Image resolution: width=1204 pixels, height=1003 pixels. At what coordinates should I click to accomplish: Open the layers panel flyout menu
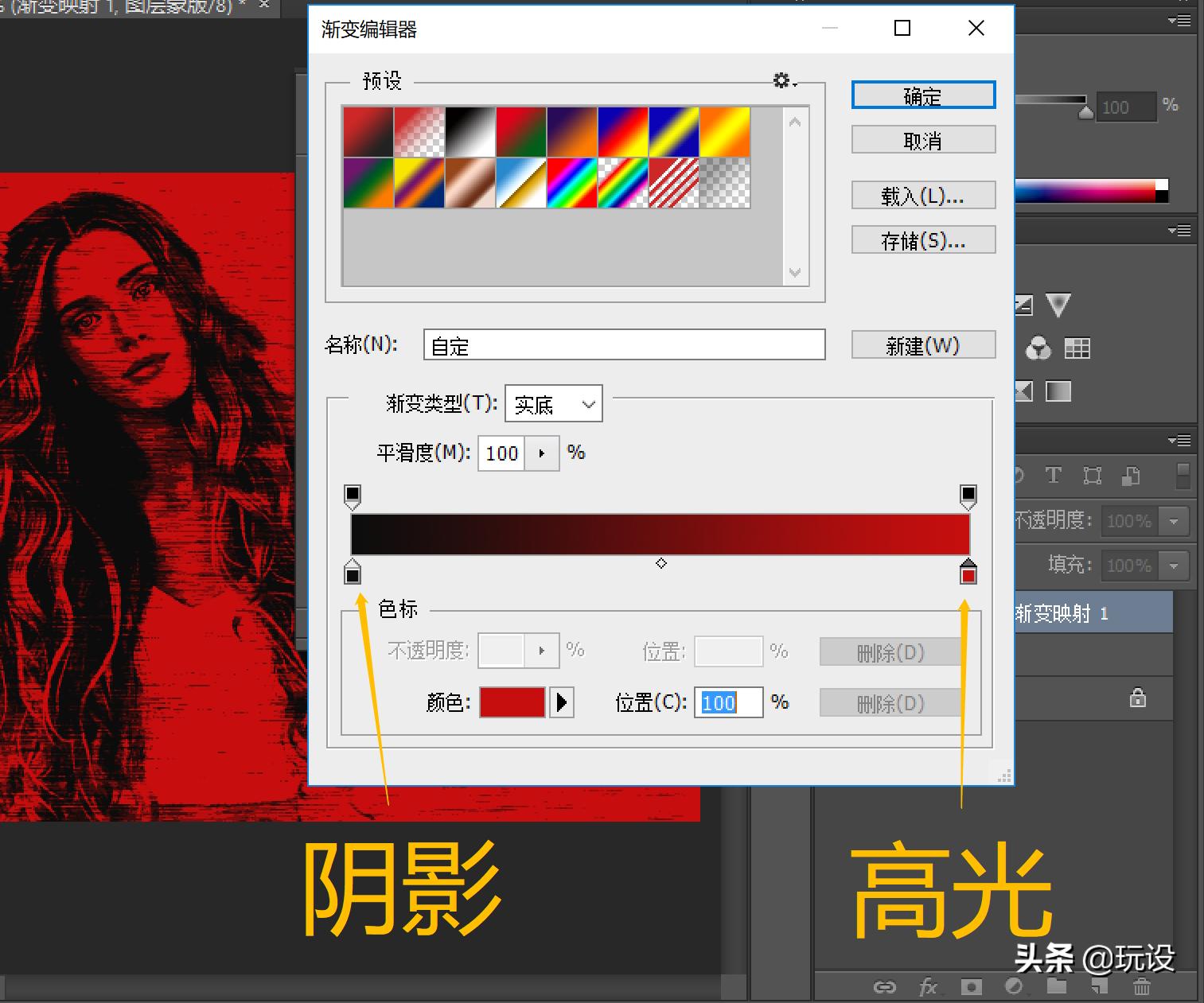tap(1179, 440)
